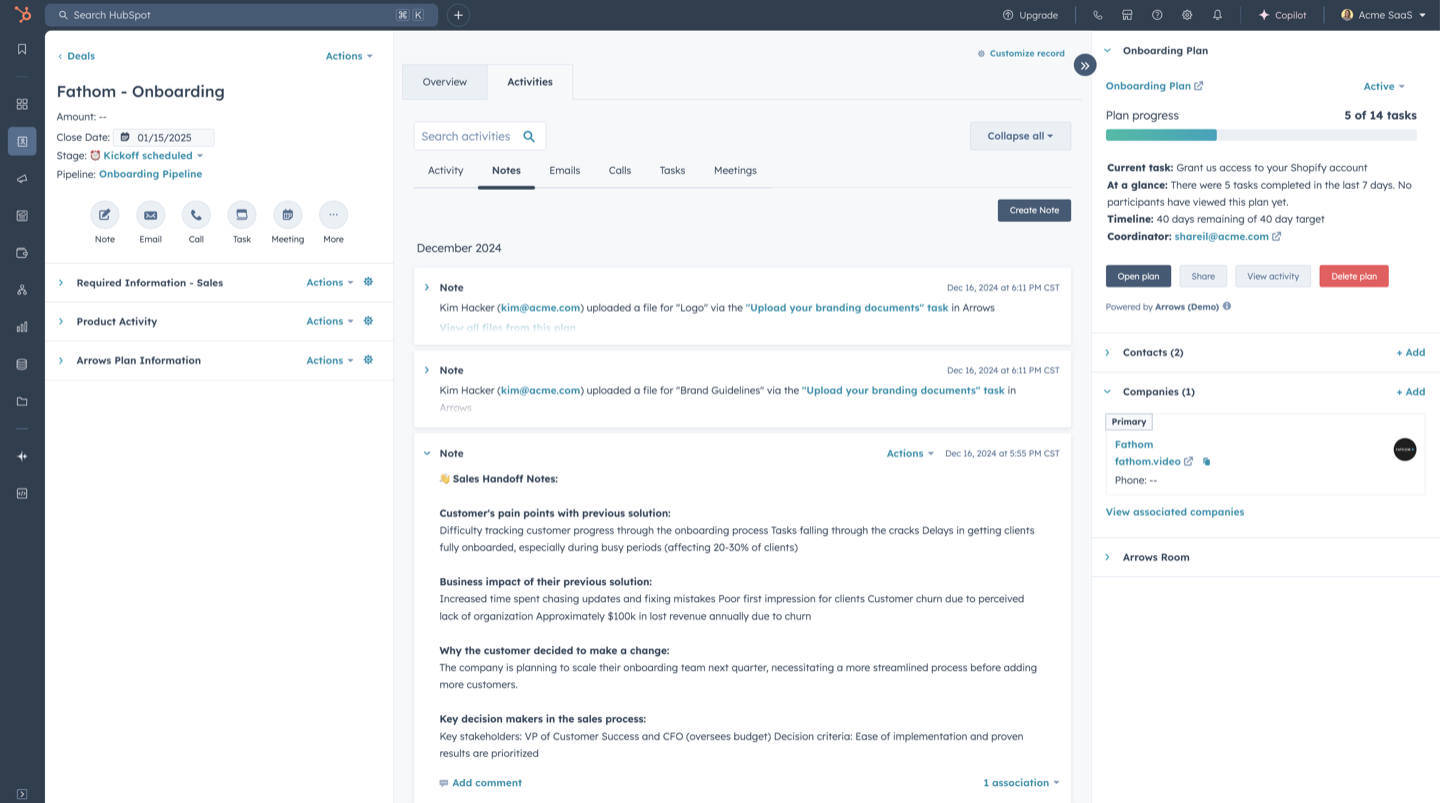Expand Arrows Plan Information section
This screenshot has height=803, width=1440.
click(x=61, y=360)
